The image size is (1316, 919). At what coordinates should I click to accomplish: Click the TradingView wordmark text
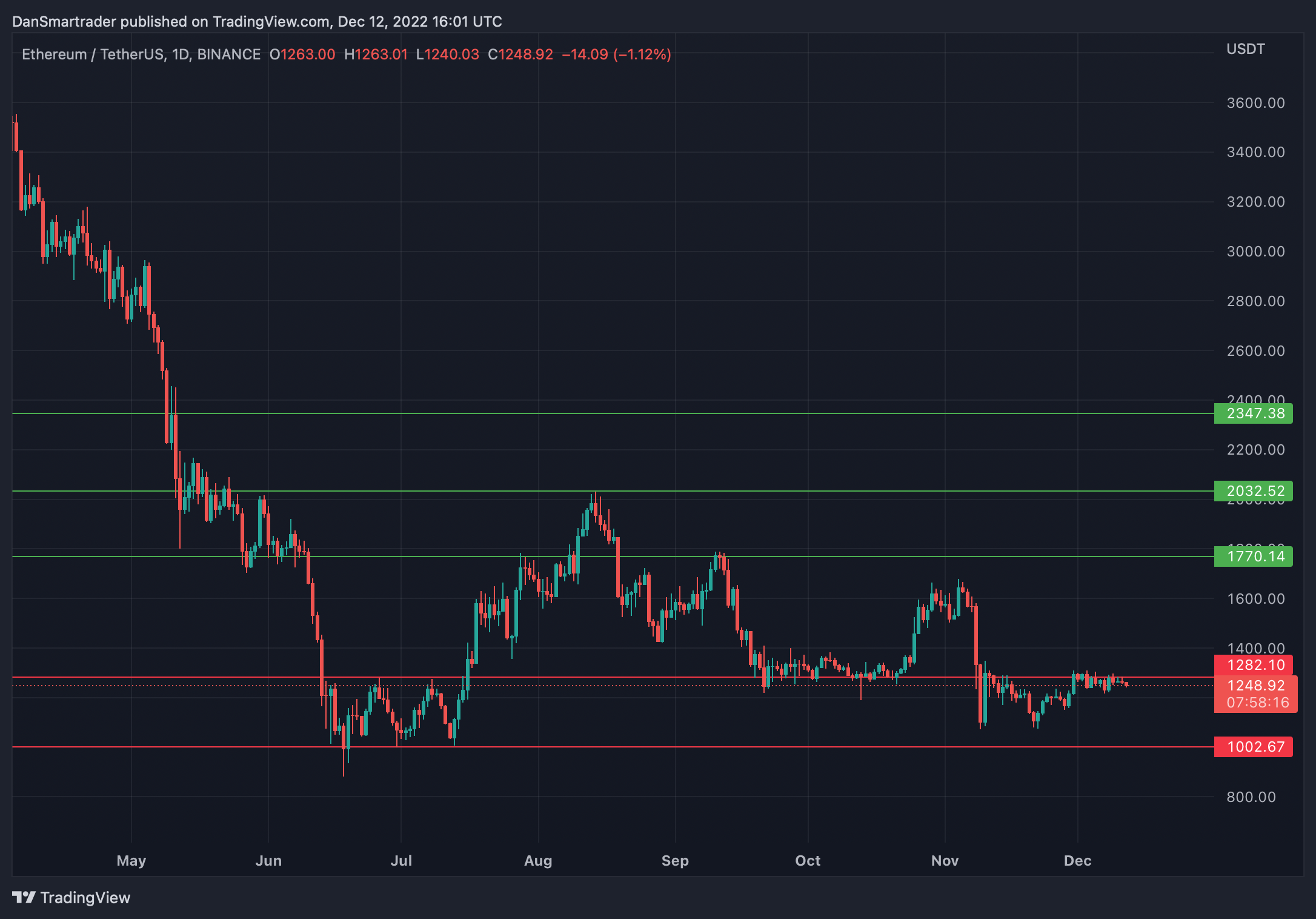(85, 898)
